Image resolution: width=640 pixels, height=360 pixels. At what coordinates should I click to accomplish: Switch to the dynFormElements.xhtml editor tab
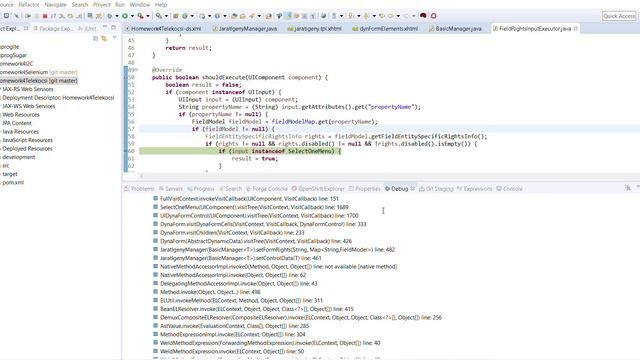click(x=385, y=29)
